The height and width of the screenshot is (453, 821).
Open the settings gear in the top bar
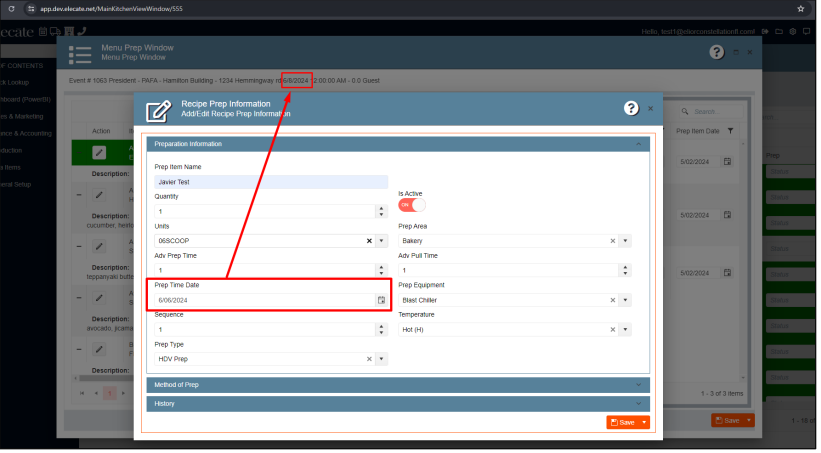coord(792,32)
